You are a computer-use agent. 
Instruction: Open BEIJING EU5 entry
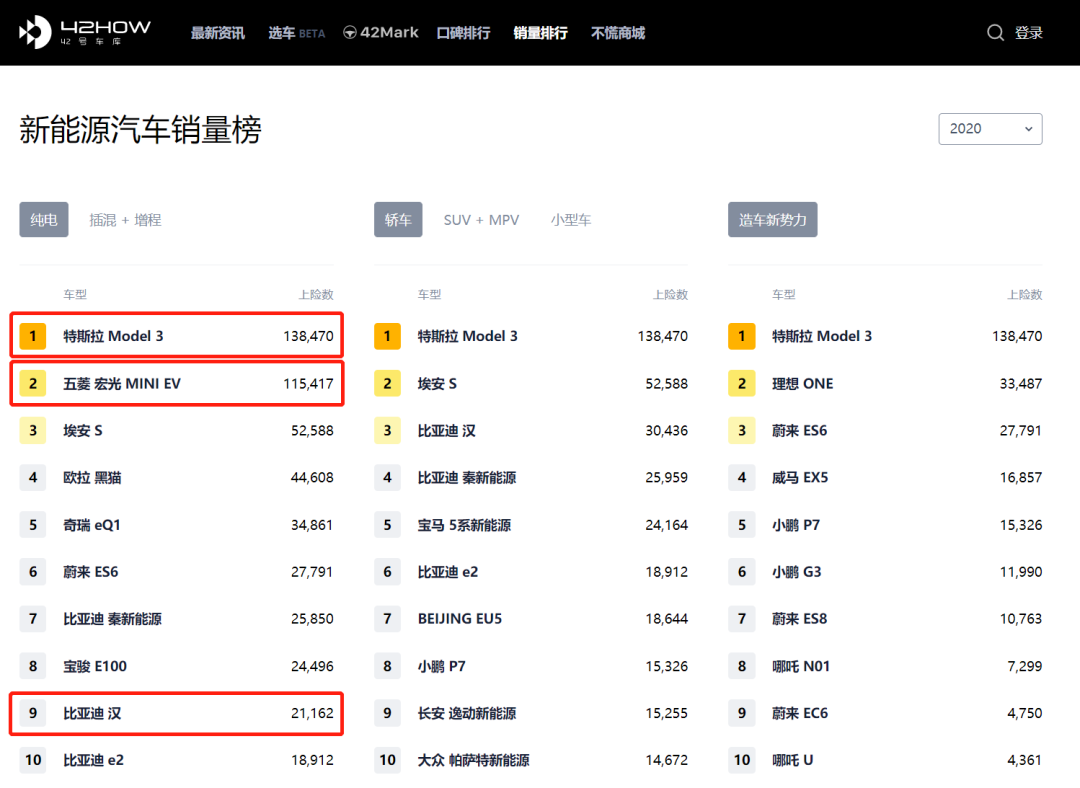point(460,619)
